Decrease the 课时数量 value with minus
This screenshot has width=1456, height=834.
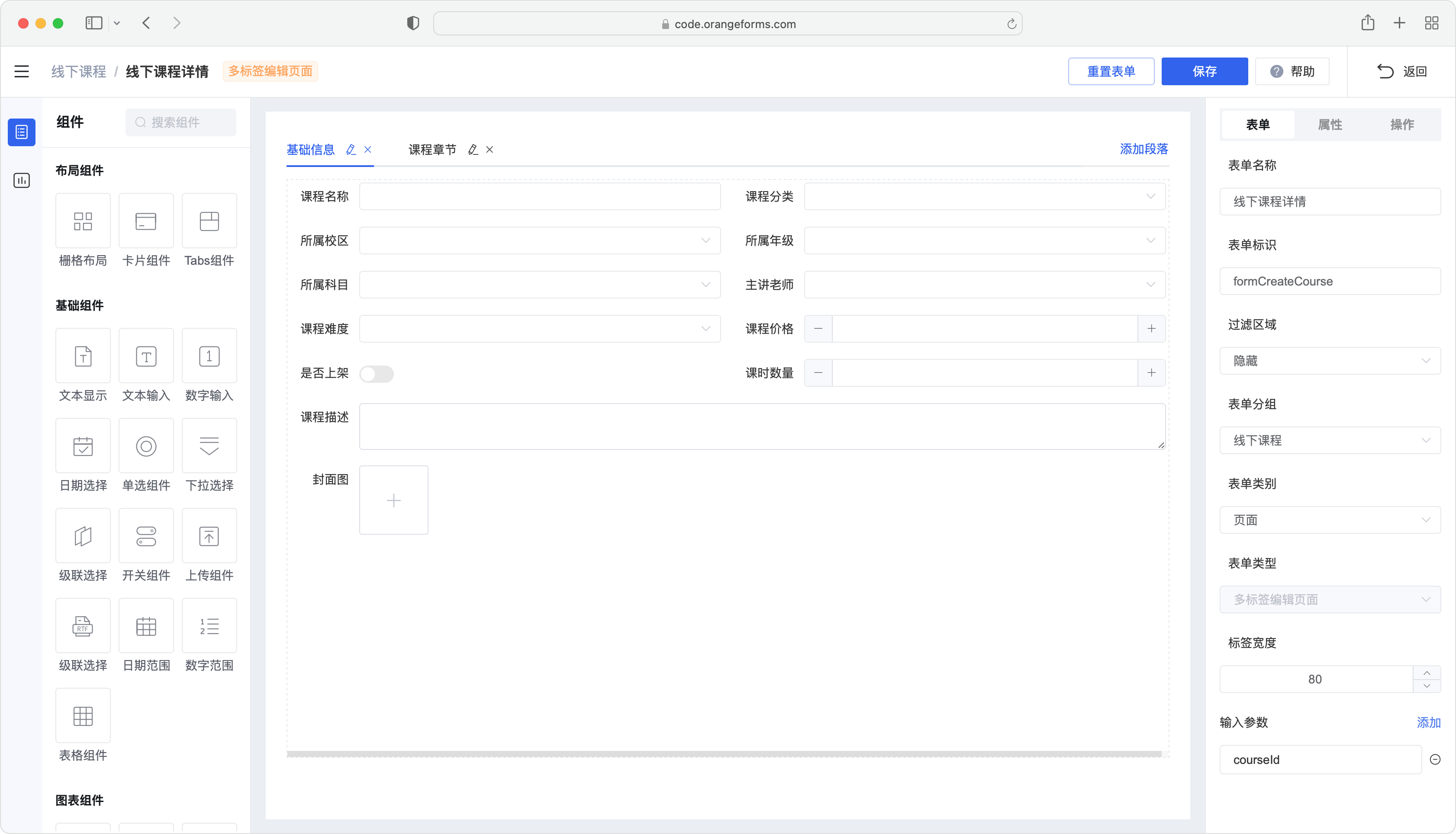pyautogui.click(x=818, y=373)
